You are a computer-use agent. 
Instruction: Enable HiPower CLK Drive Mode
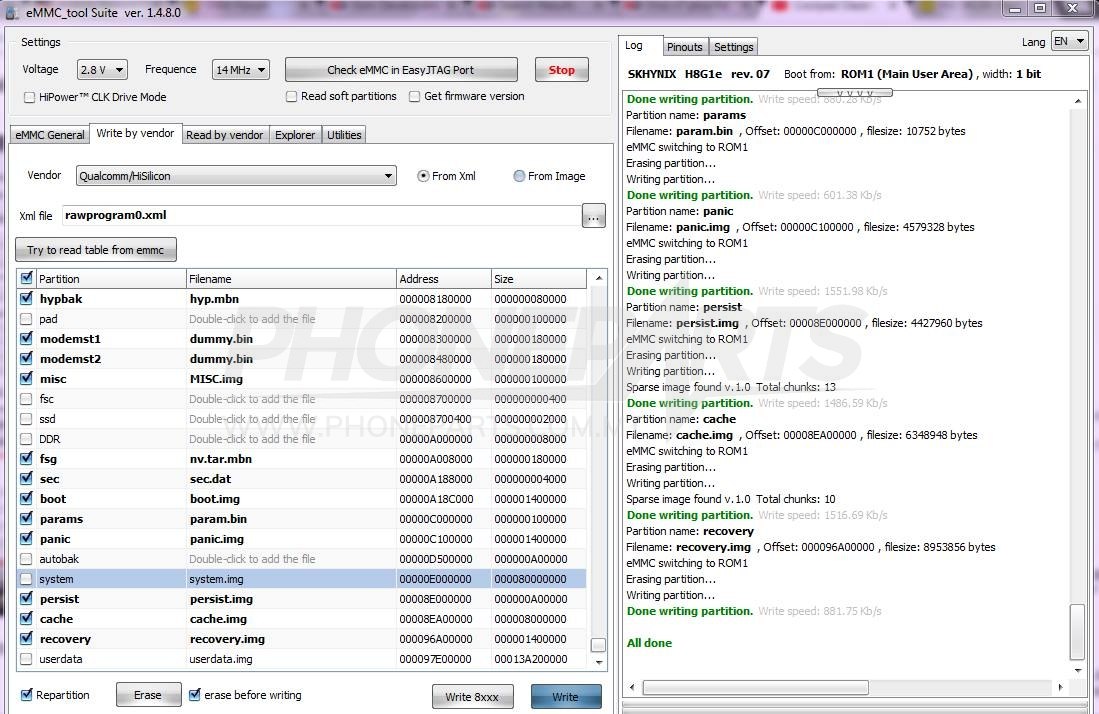coord(28,96)
